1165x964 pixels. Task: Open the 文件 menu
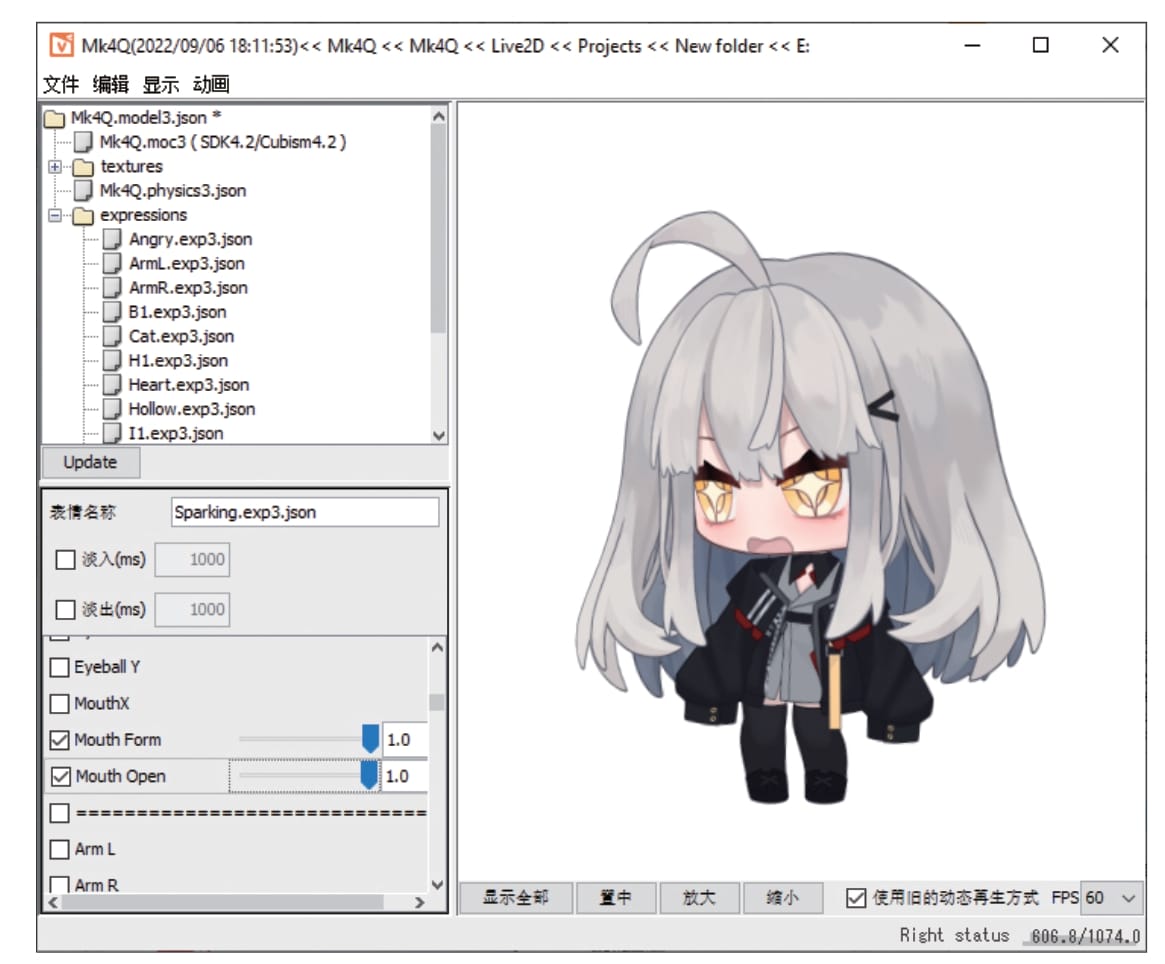tap(61, 85)
